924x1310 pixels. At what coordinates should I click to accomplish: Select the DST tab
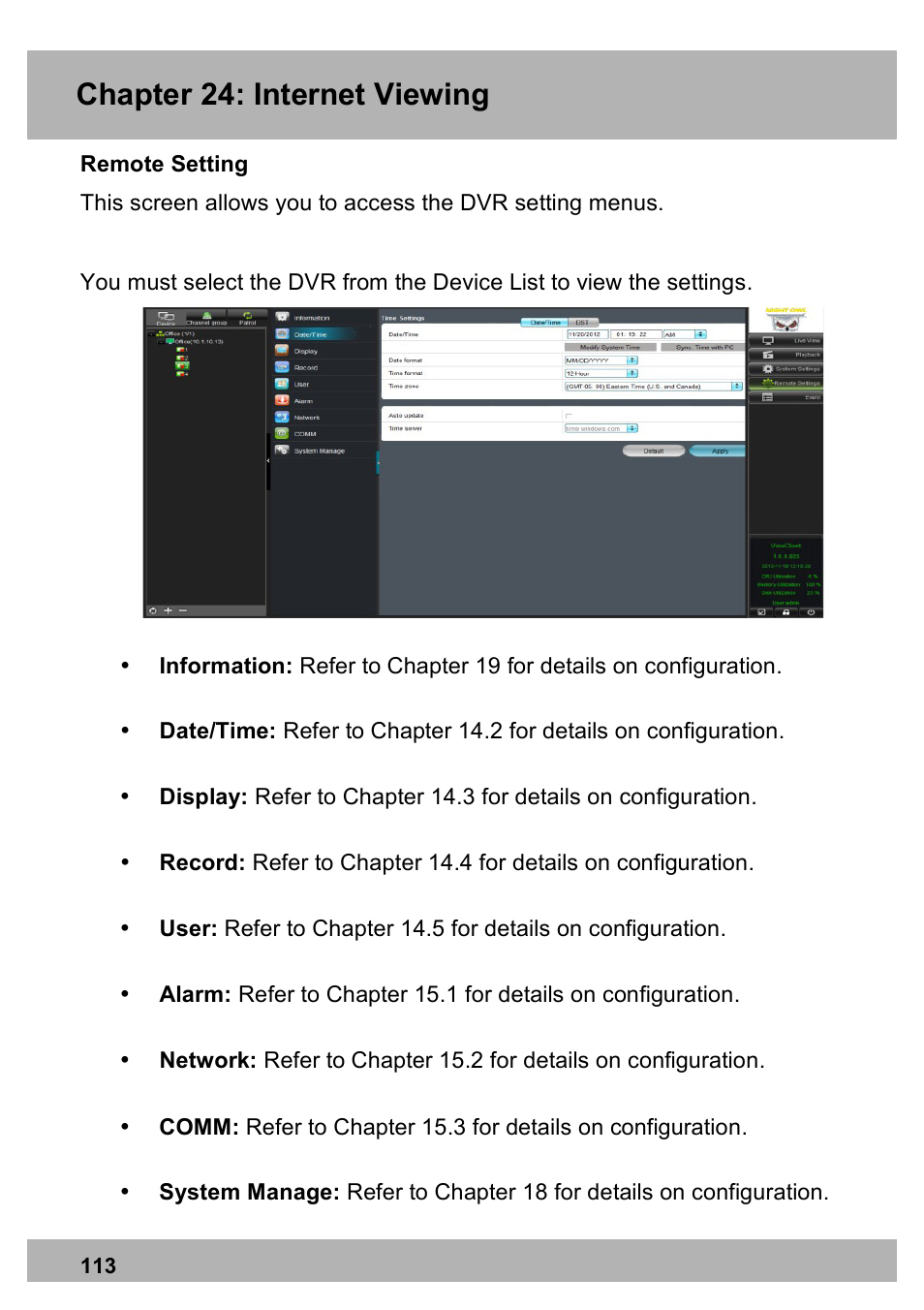pyautogui.click(x=583, y=322)
